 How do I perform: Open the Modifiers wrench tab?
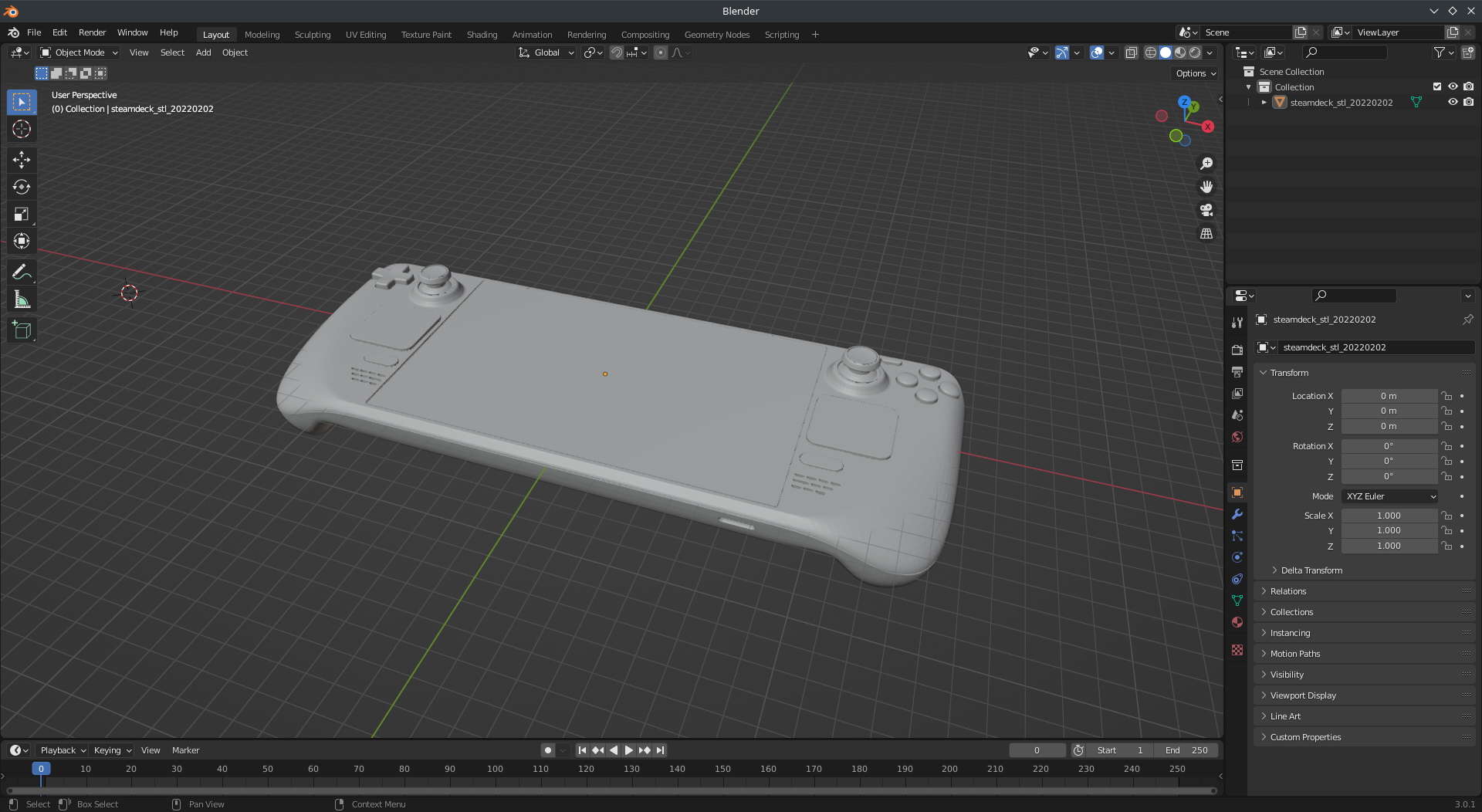1237,514
